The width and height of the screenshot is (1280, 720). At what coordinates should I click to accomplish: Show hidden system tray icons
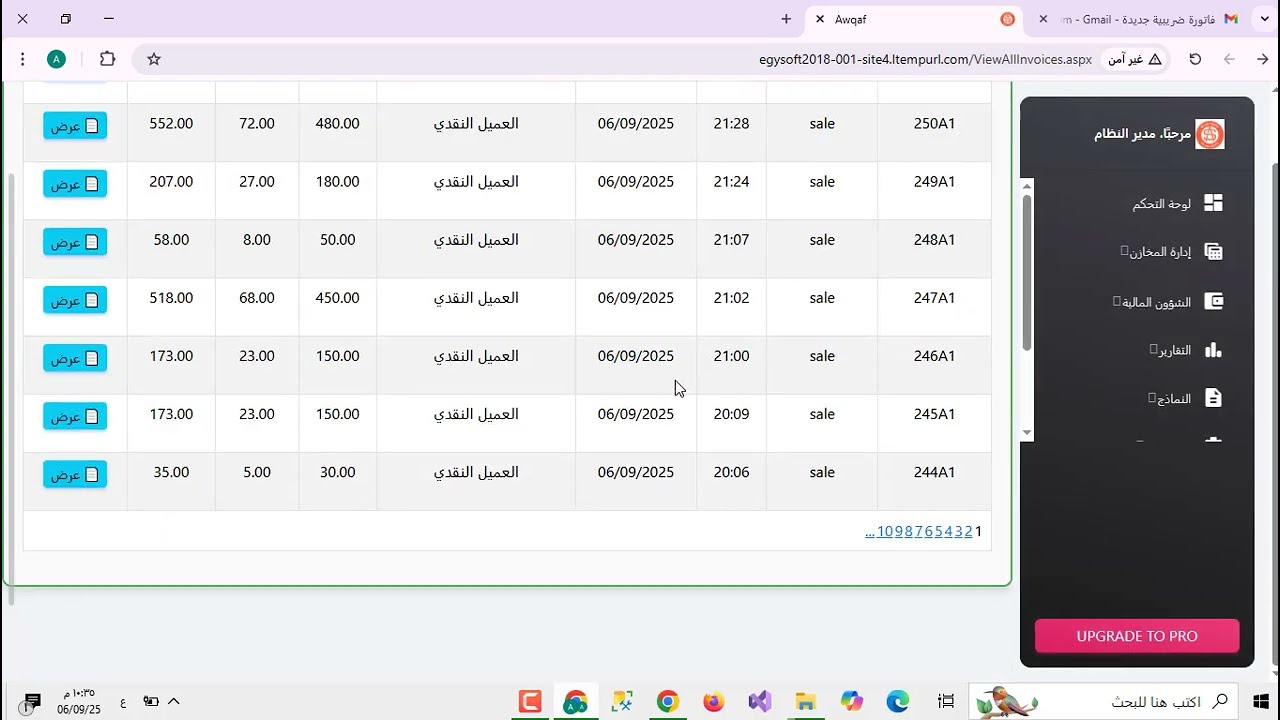pyautogui.click(x=173, y=702)
